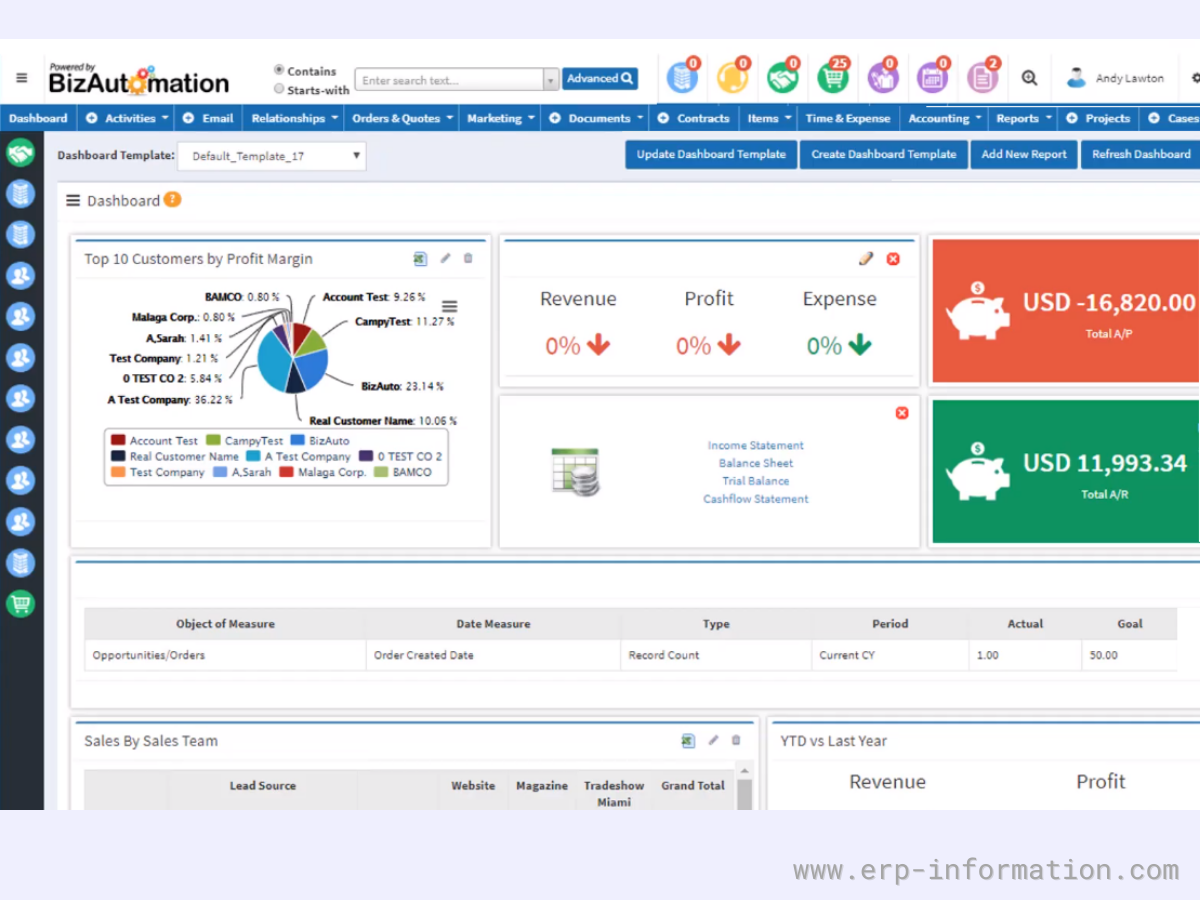Edit the Revenue Profit Expense widget
The image size is (1200, 900).
866,258
